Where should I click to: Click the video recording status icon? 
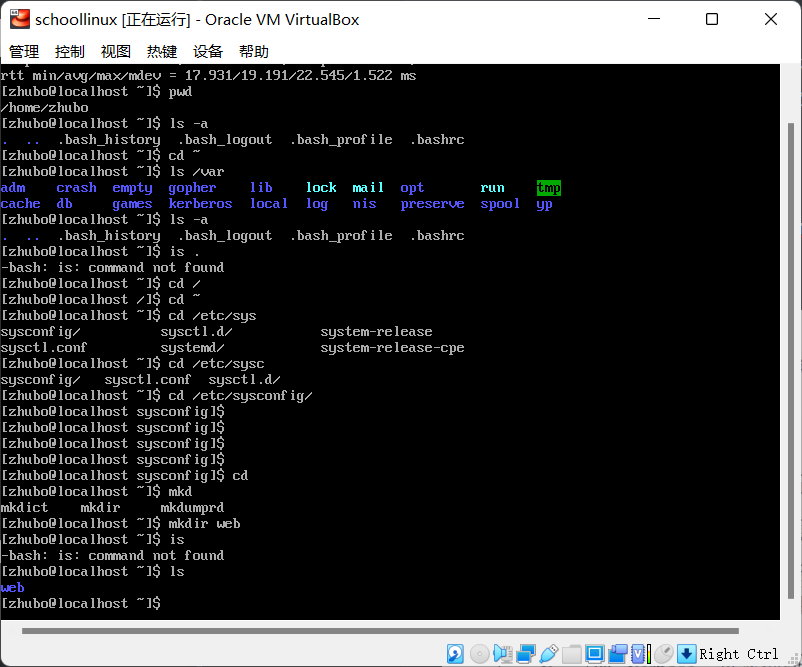[617, 653]
